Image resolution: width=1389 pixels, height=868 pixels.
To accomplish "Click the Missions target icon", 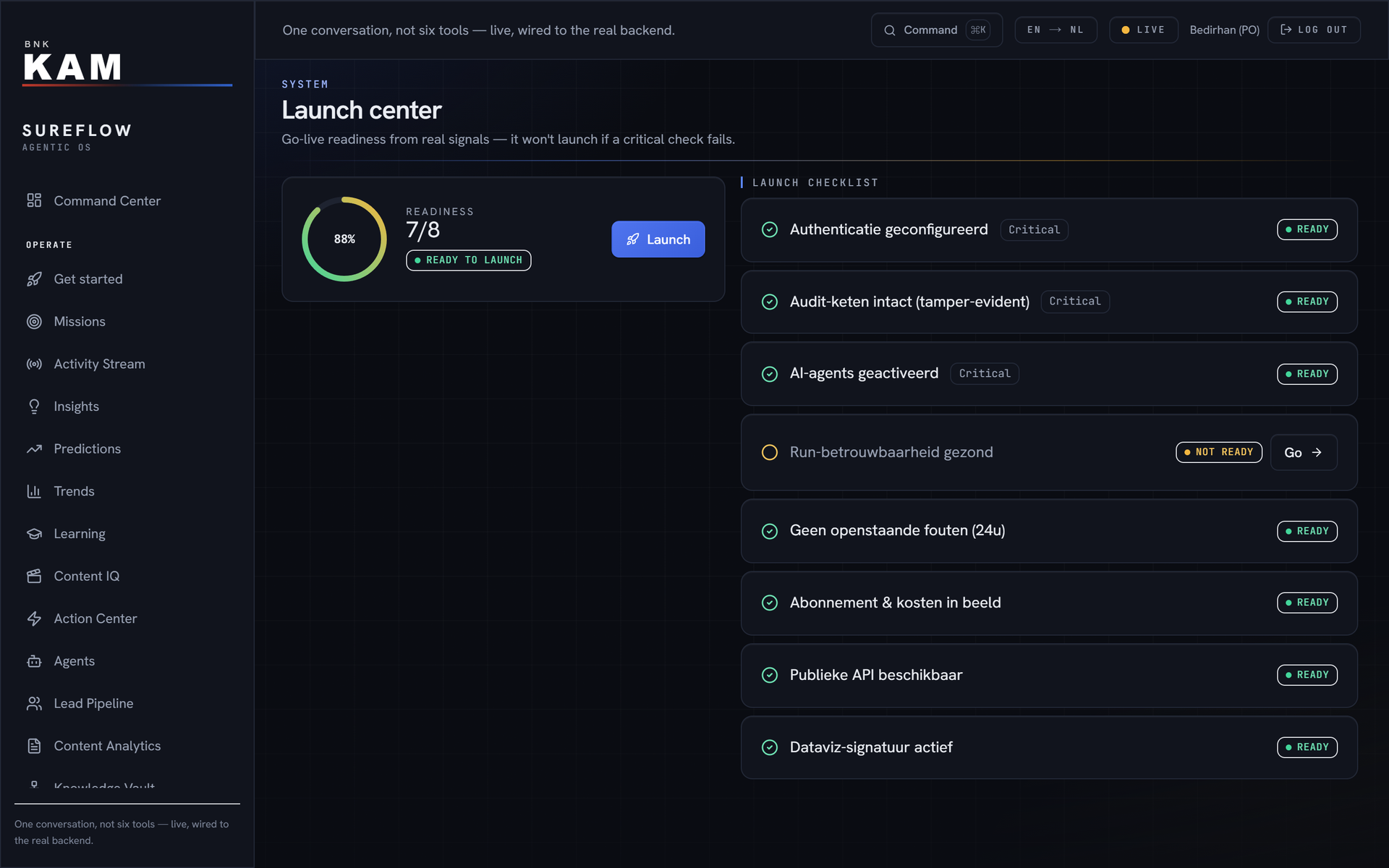I will click(x=34, y=322).
